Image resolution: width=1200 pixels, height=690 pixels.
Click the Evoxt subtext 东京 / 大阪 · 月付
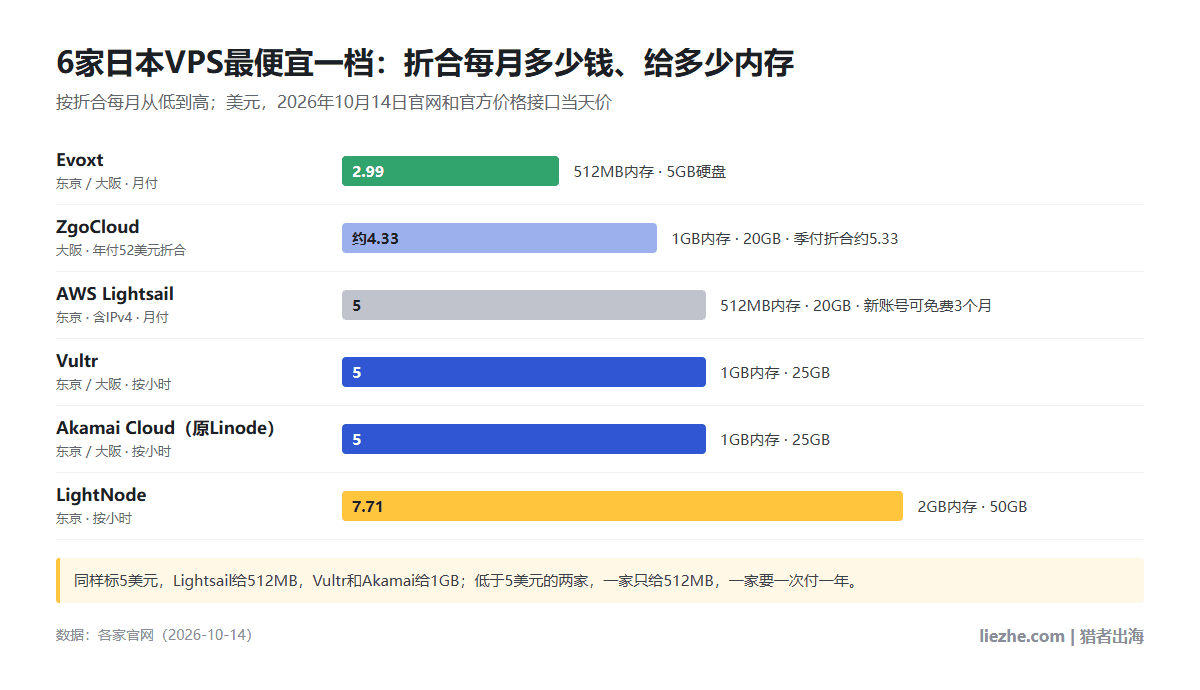click(107, 184)
